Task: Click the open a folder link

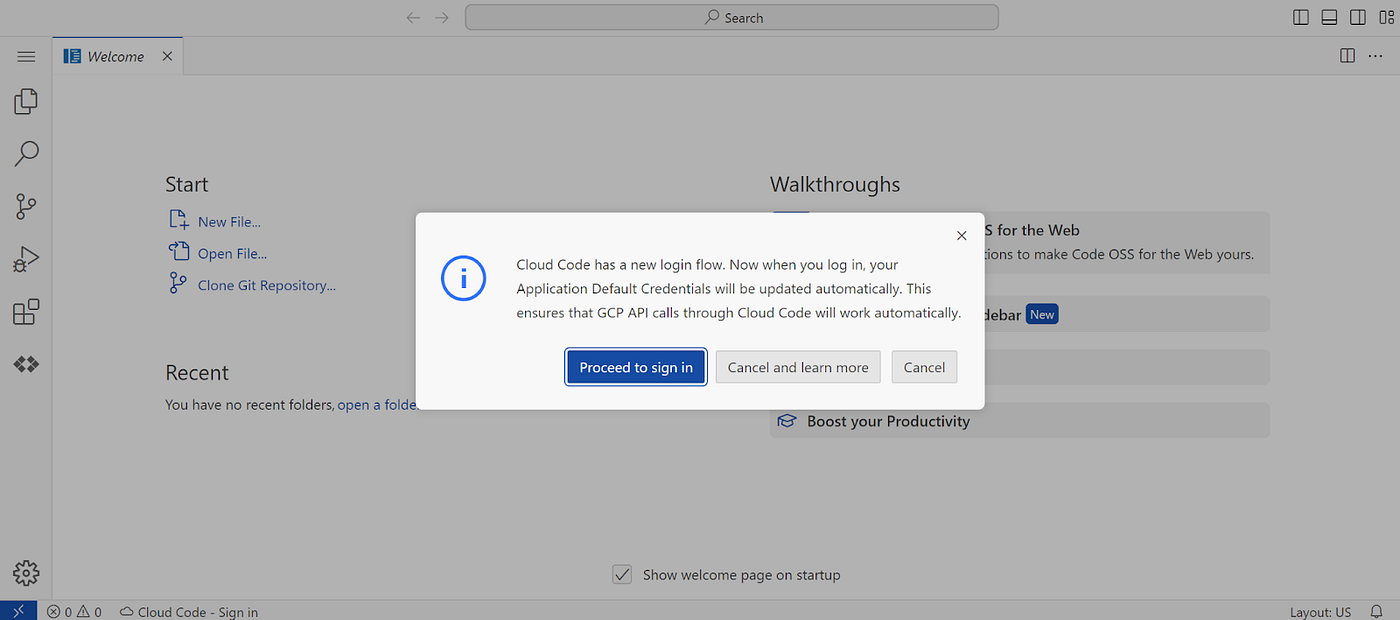Action: click(x=377, y=405)
